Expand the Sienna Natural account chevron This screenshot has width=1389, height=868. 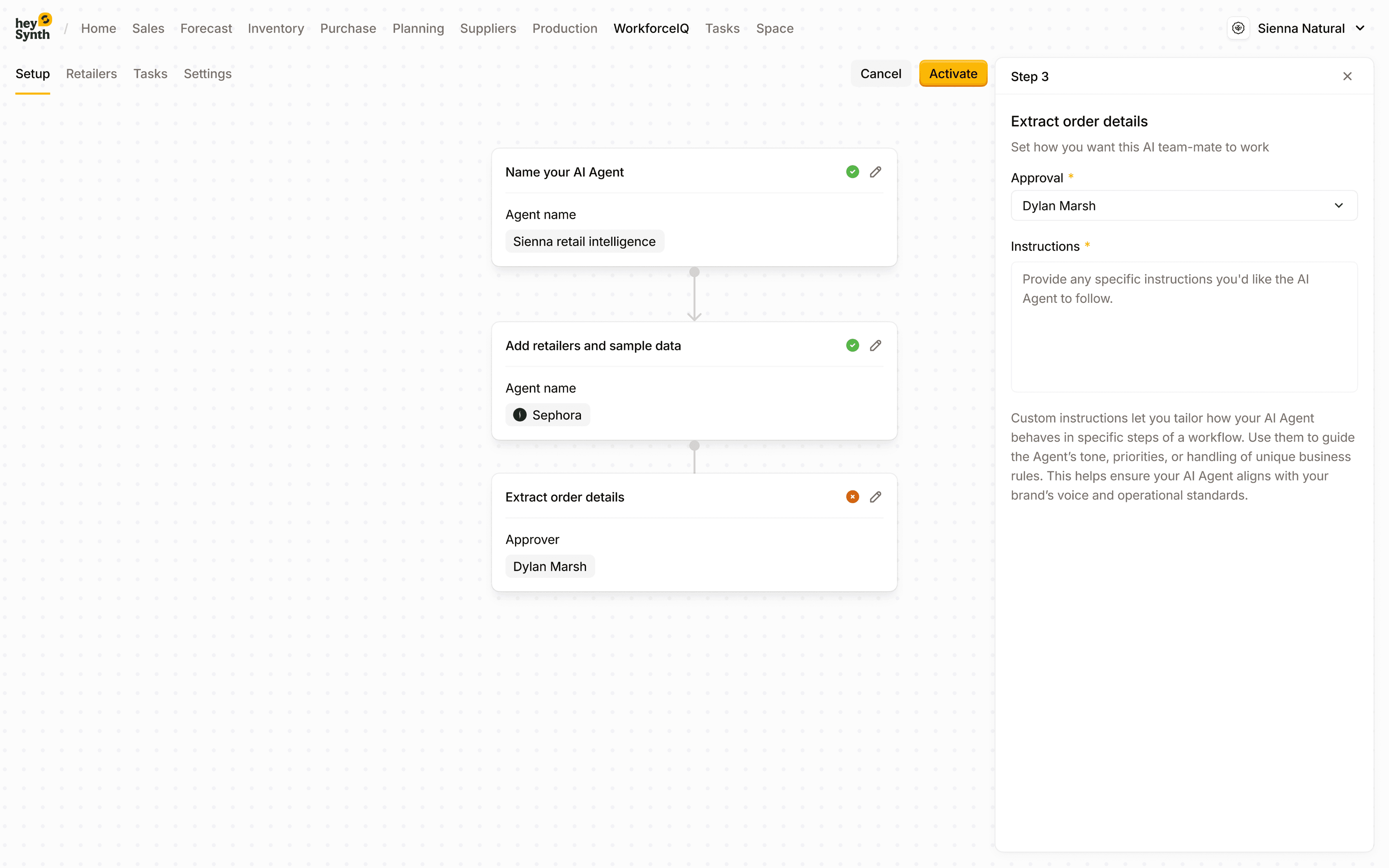pos(1361,27)
